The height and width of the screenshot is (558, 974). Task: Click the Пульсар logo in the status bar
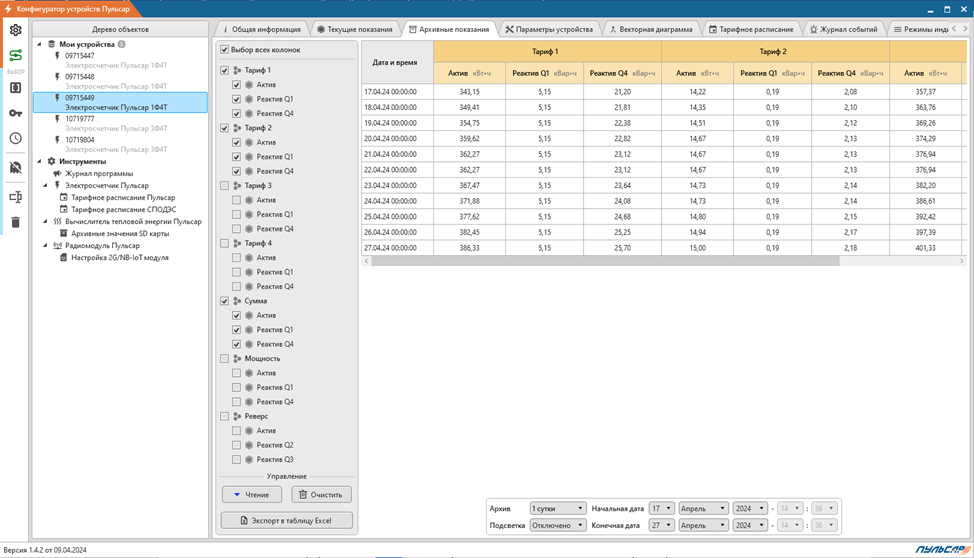[942, 549]
